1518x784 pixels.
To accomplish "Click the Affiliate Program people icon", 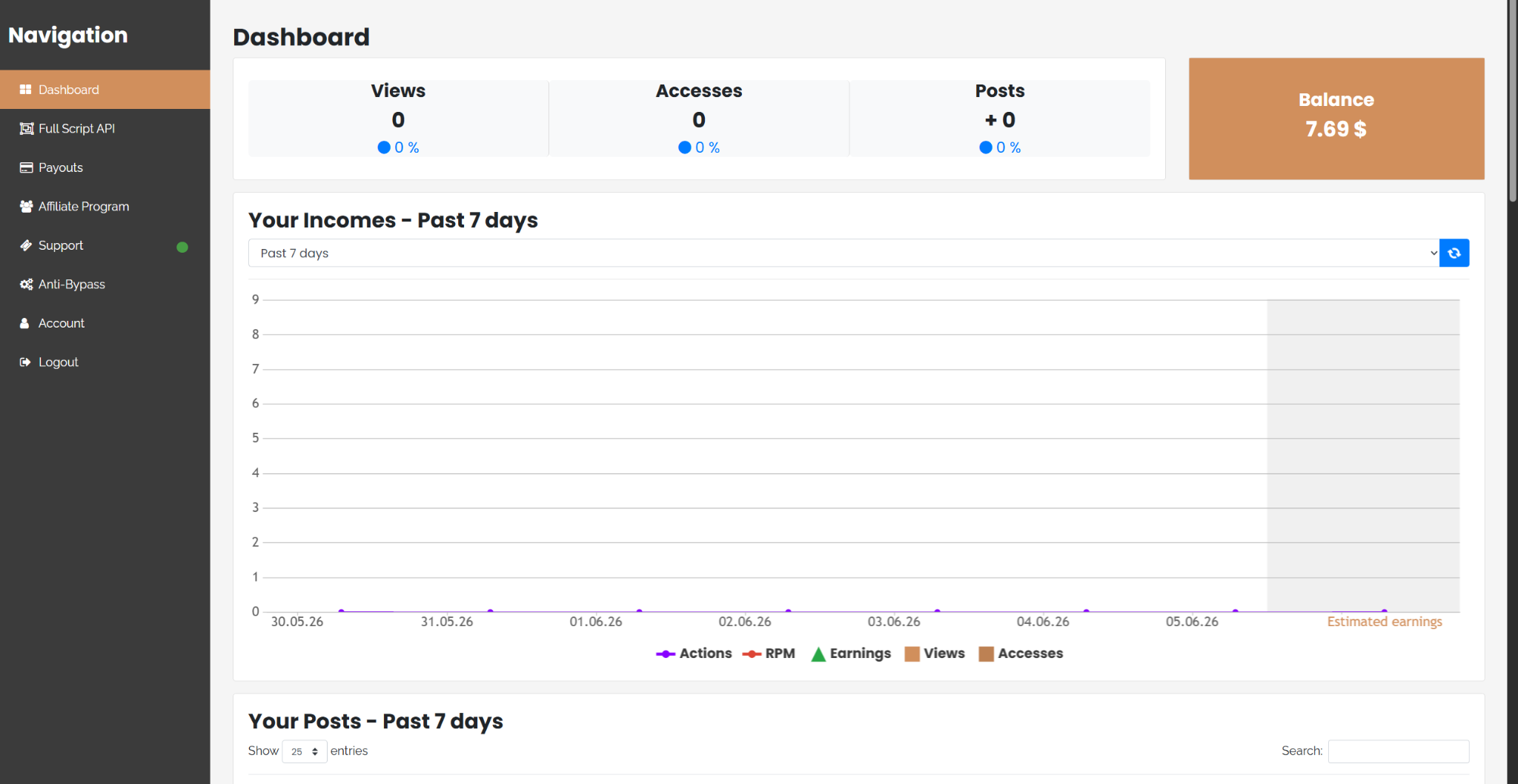I will tap(26, 207).
